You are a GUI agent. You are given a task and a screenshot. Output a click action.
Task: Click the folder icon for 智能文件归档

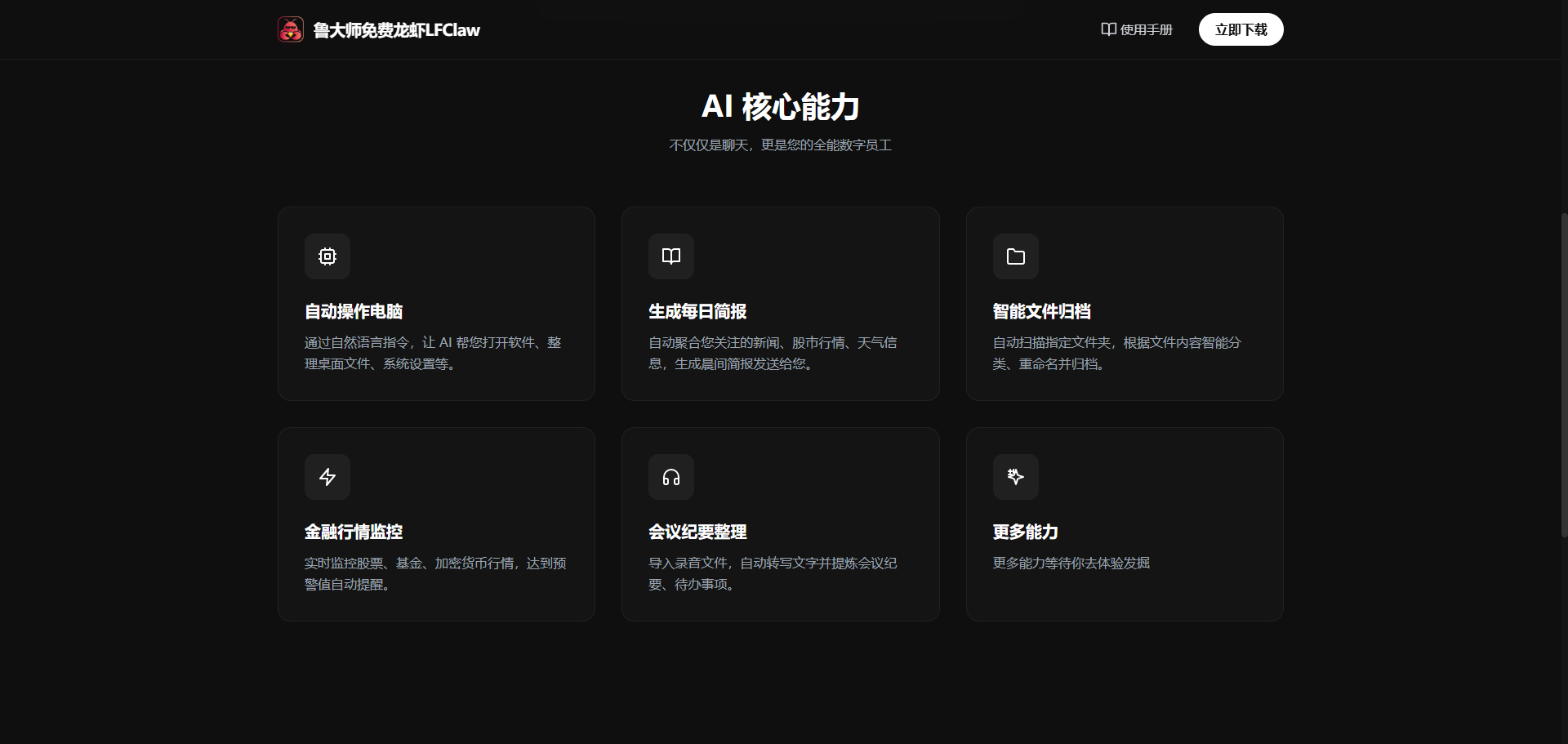[x=1016, y=256]
